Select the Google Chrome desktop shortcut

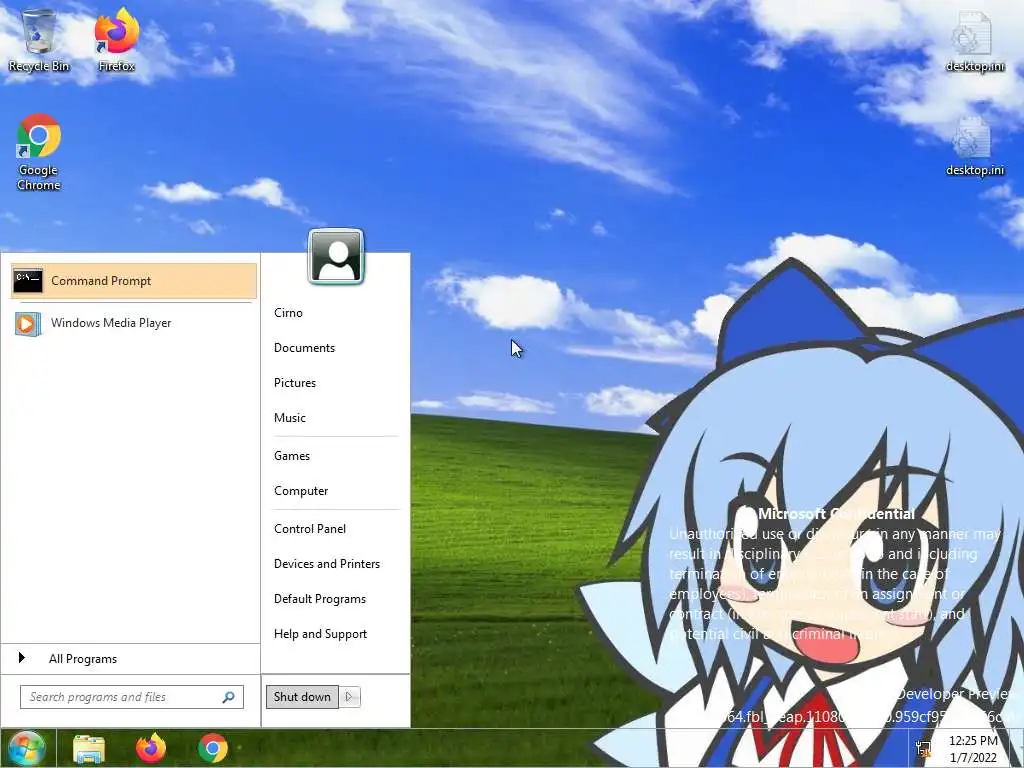(39, 152)
